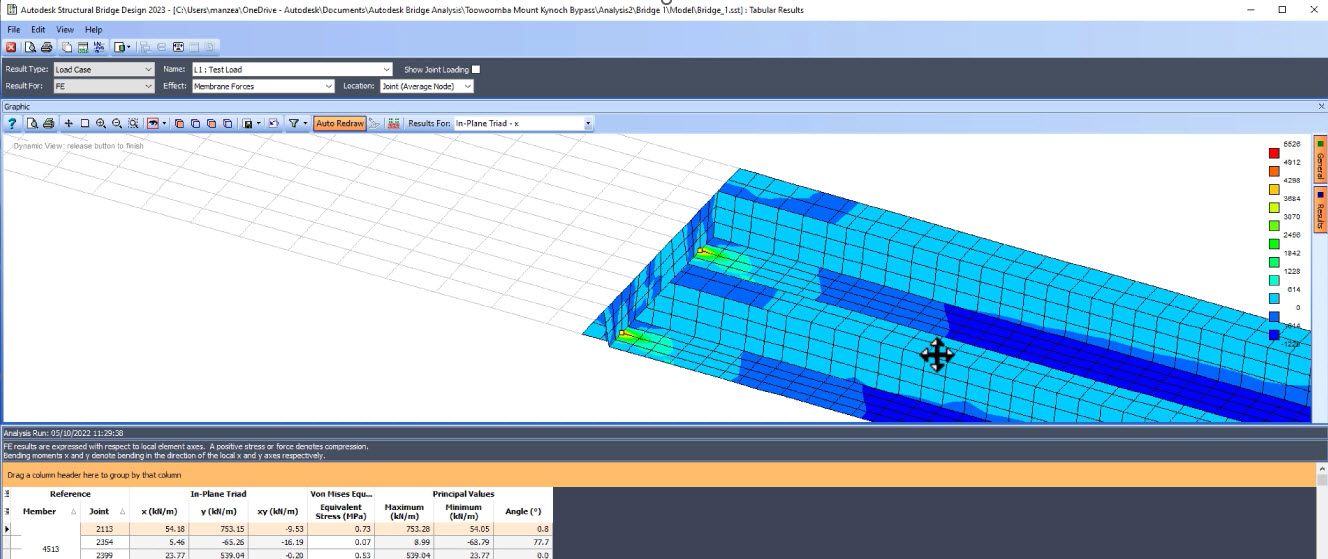Open the view-direction dropdown arrow beside the eye icon

(164, 123)
